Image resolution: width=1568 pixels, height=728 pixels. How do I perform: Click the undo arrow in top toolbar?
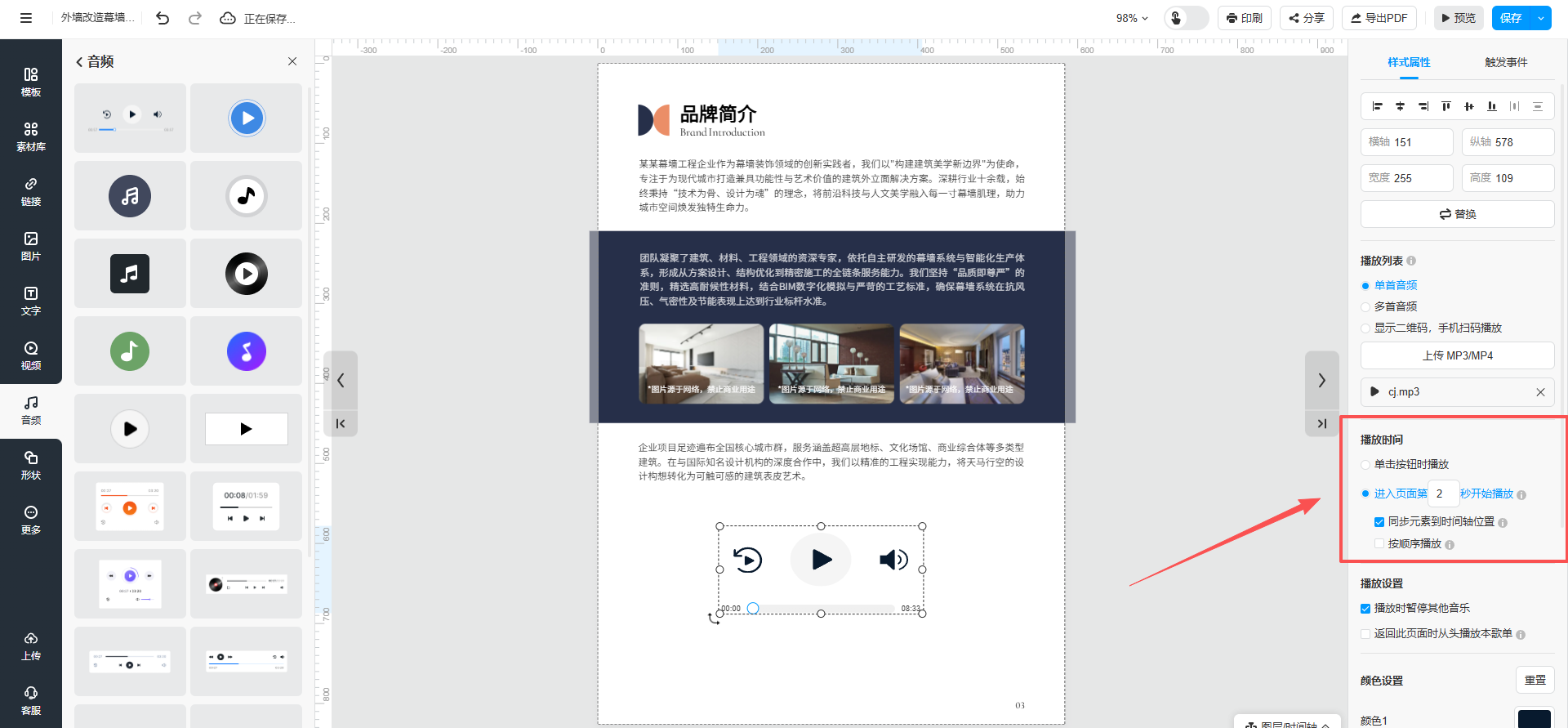point(163,18)
